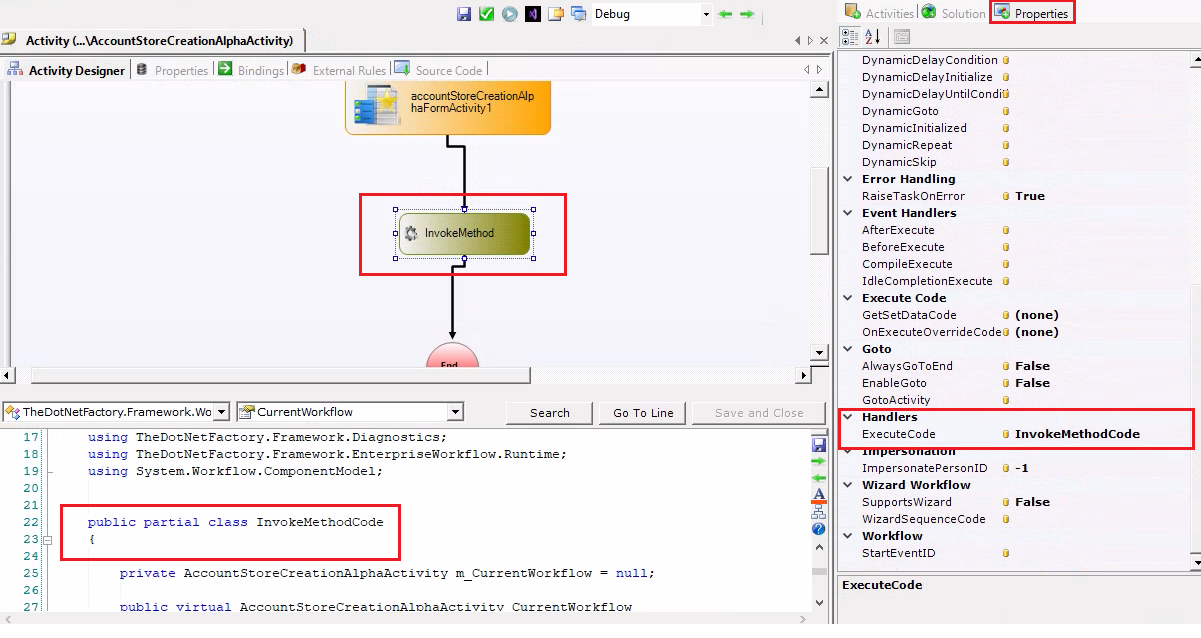Open the External Rules tab

click(x=338, y=70)
